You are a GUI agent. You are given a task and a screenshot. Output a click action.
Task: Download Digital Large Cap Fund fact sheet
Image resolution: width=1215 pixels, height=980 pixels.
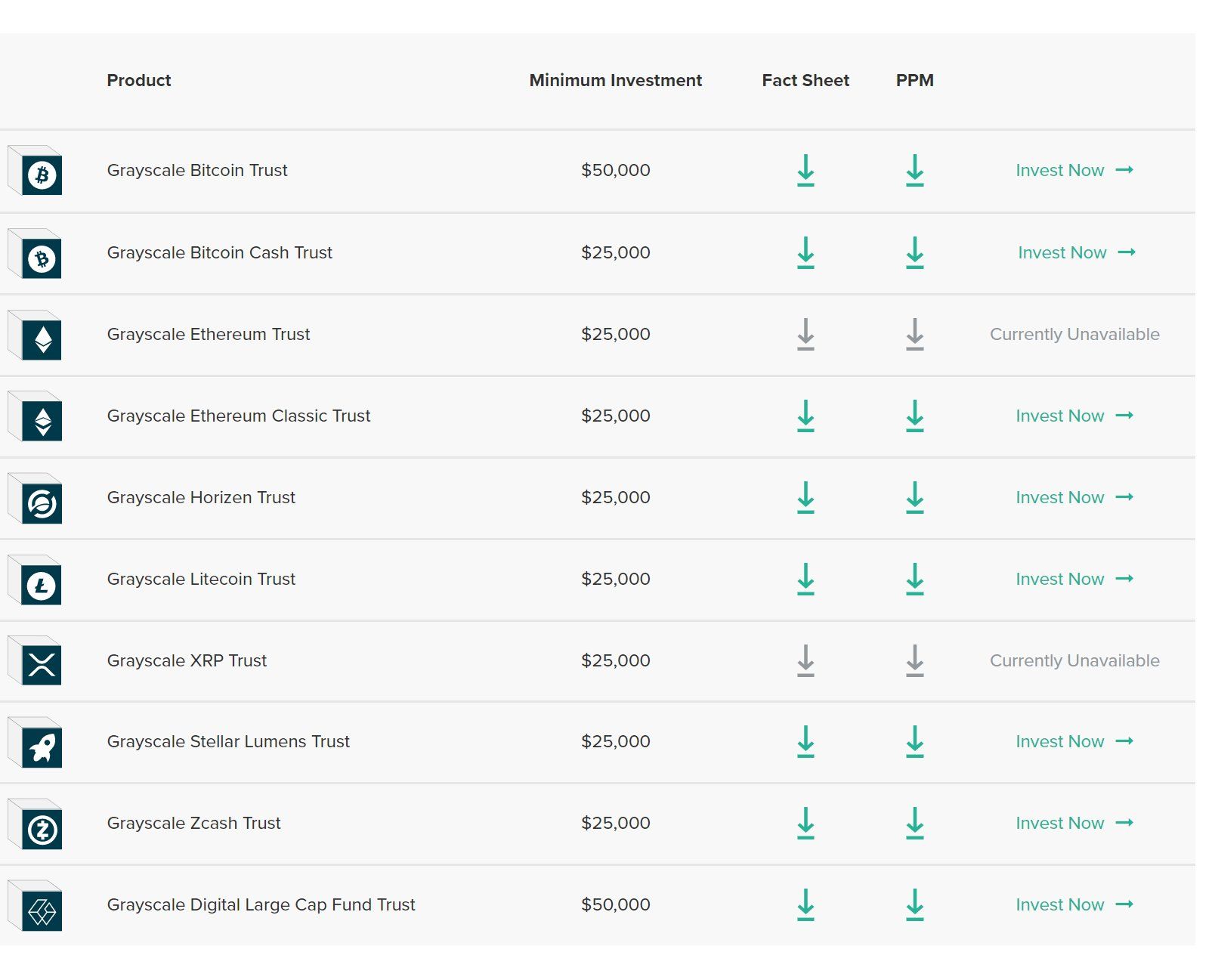pyautogui.click(x=805, y=904)
